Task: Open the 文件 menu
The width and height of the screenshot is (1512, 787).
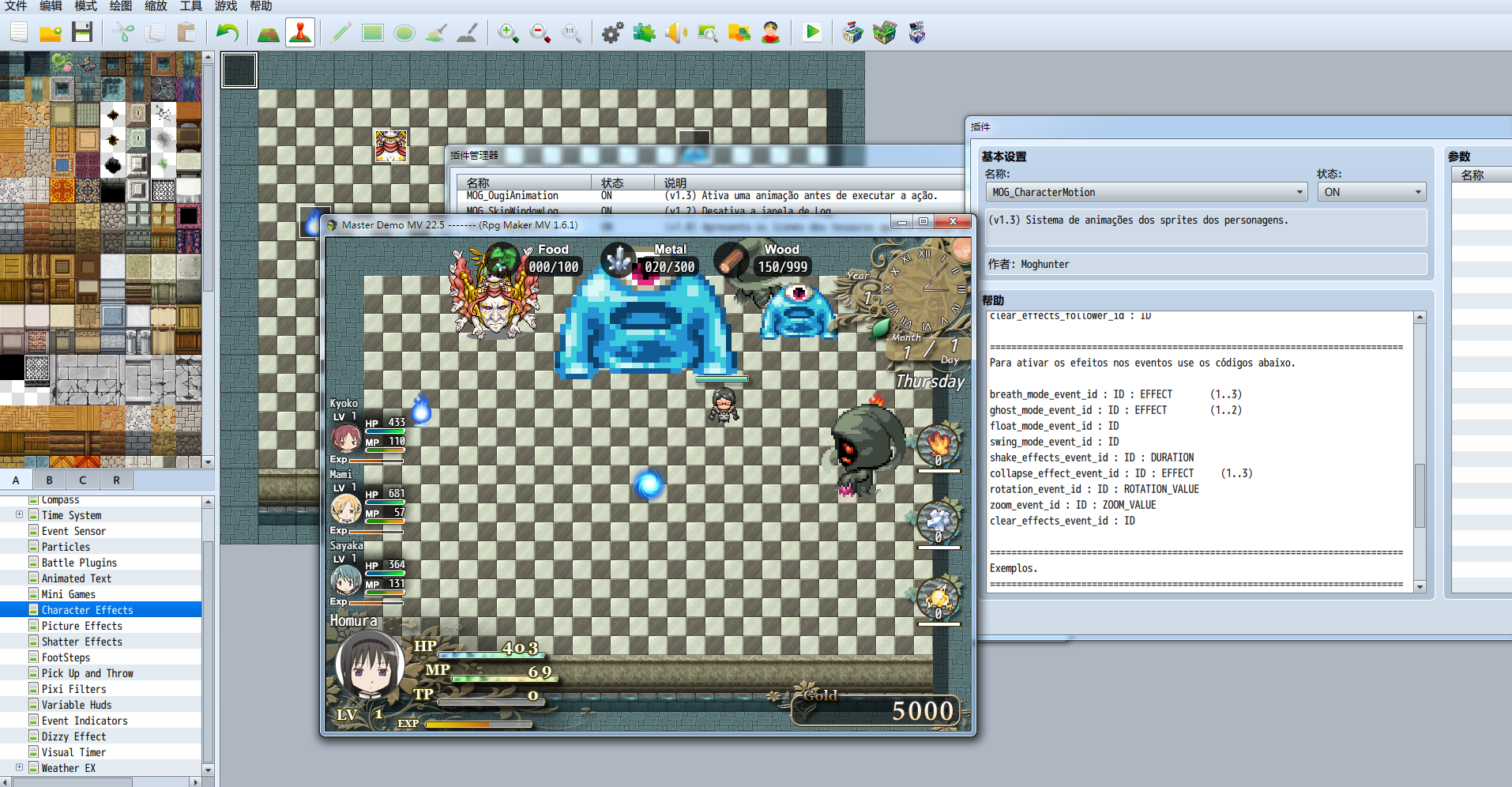Action: pos(16,6)
